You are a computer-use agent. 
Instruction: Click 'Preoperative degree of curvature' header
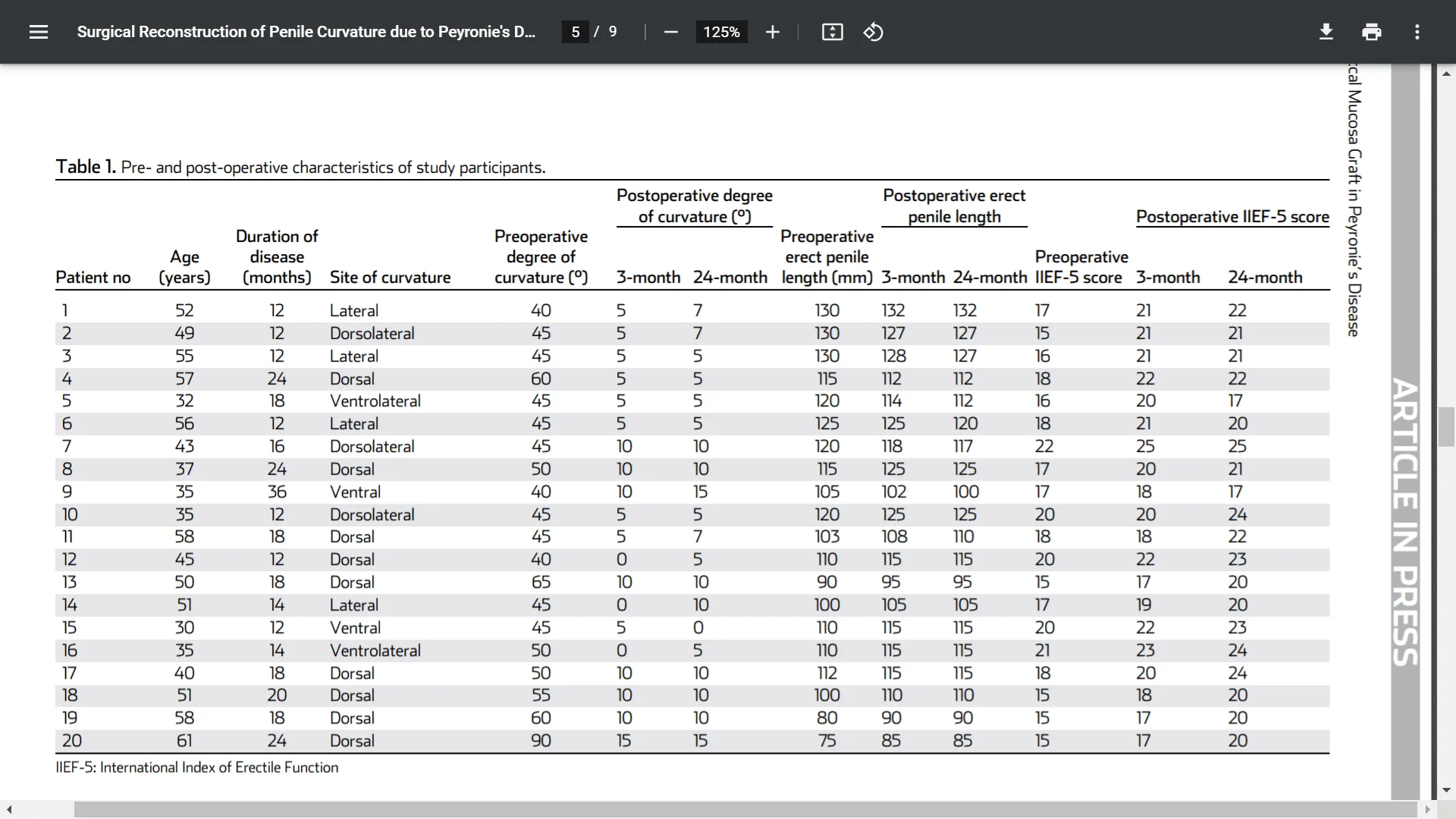pos(541,257)
